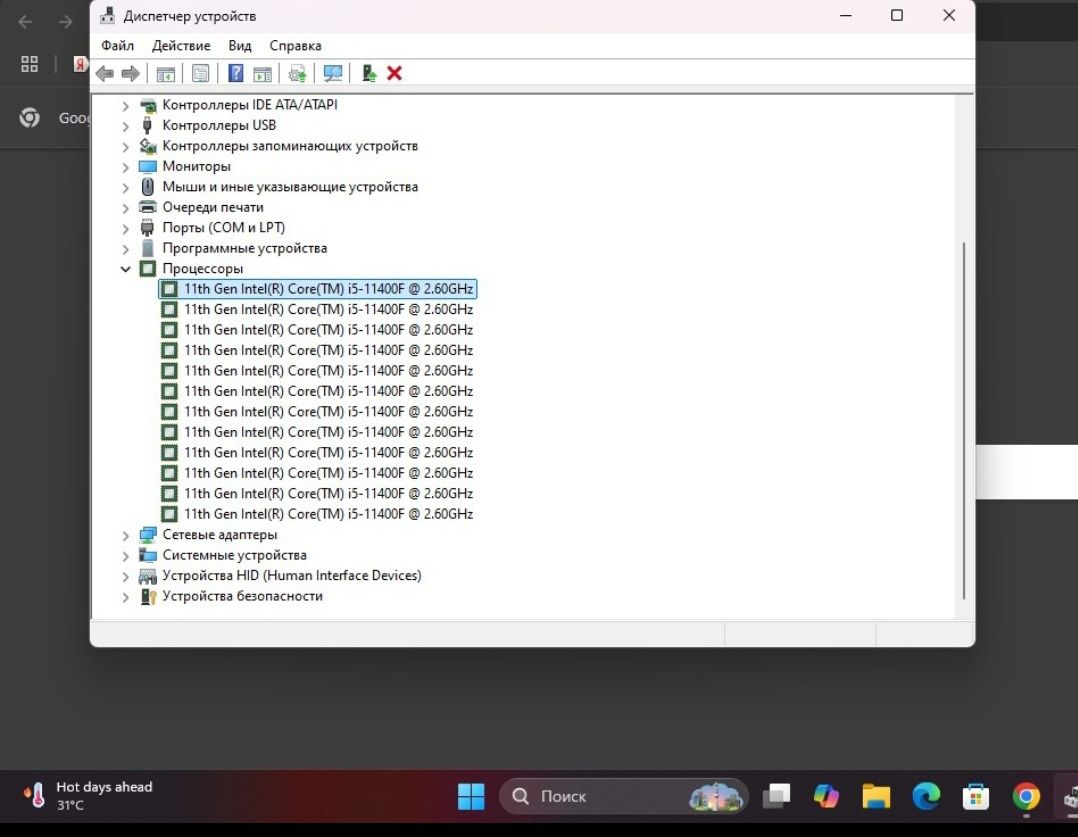Viewport: 1078px width, 837px height.
Task: Click the grid icon in the browser behind
Action: [30, 64]
